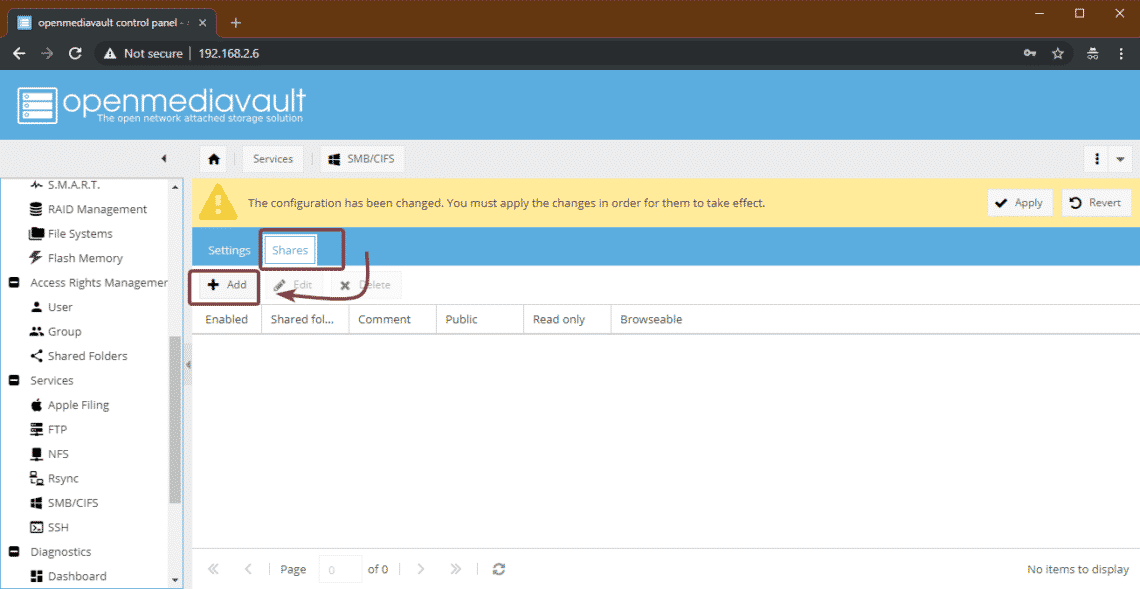Screen dimensions: 1140x589
Task: Collapse the Access Rights Management section
Action: 14,282
